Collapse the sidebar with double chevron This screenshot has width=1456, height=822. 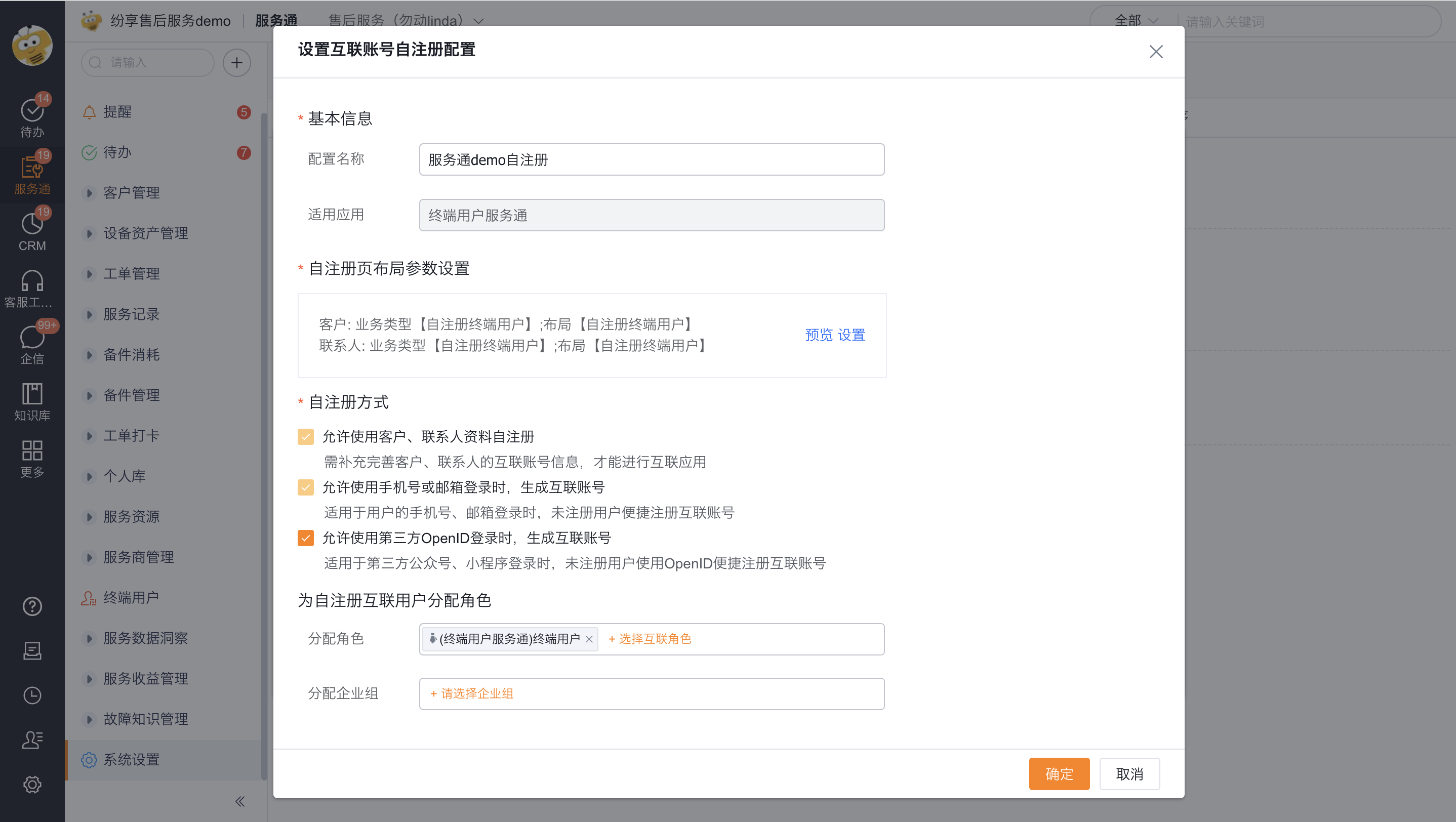(240, 802)
